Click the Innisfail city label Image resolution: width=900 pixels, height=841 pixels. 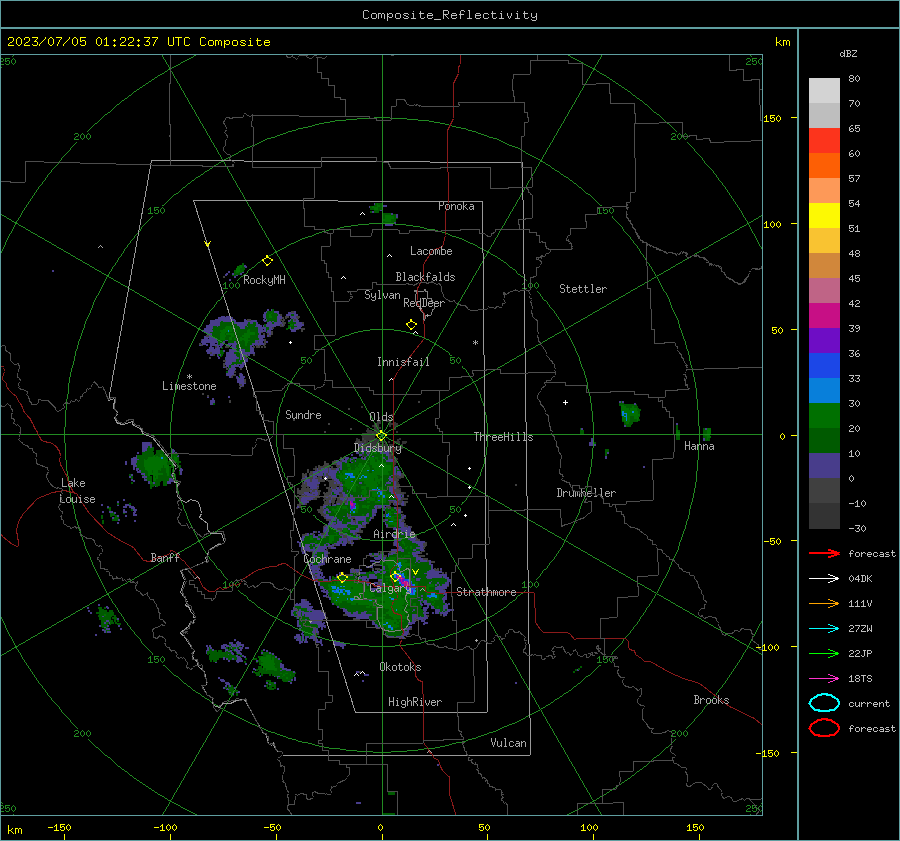pyautogui.click(x=403, y=362)
